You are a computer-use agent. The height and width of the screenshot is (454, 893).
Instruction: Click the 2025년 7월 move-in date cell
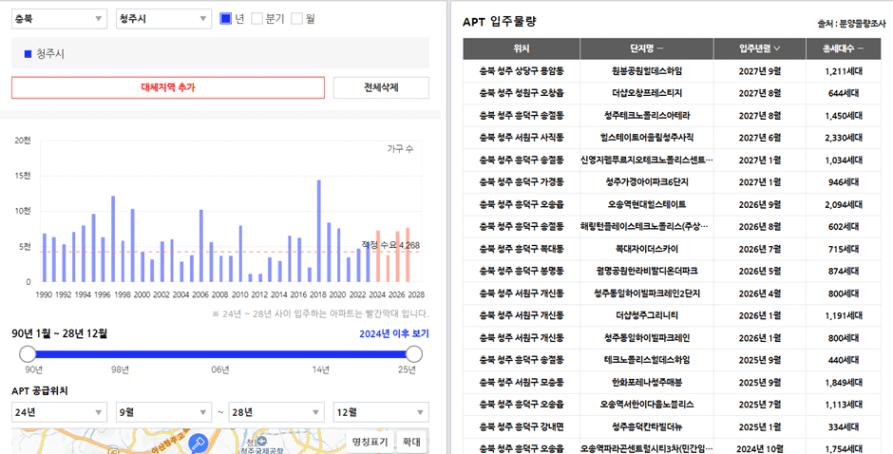point(760,404)
